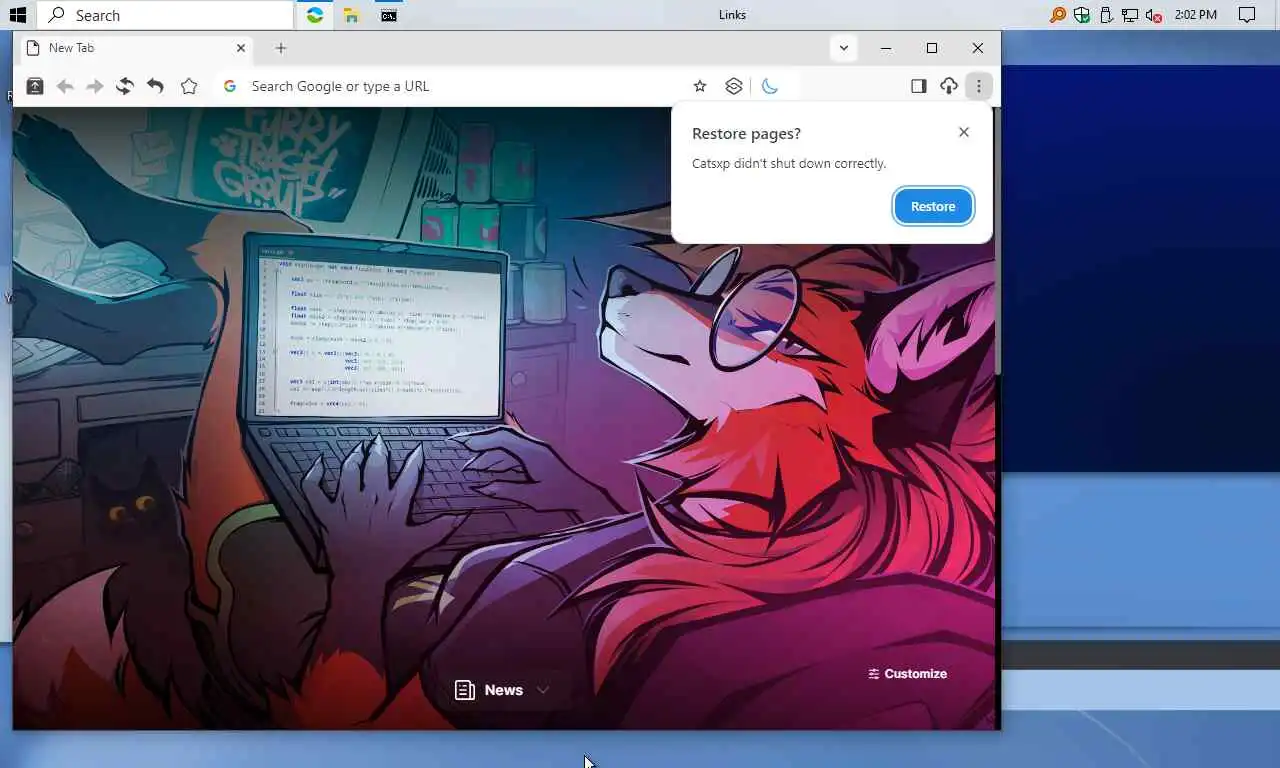Click the Links toolbar label on taskbar
The width and height of the screenshot is (1280, 768).
[732, 15]
